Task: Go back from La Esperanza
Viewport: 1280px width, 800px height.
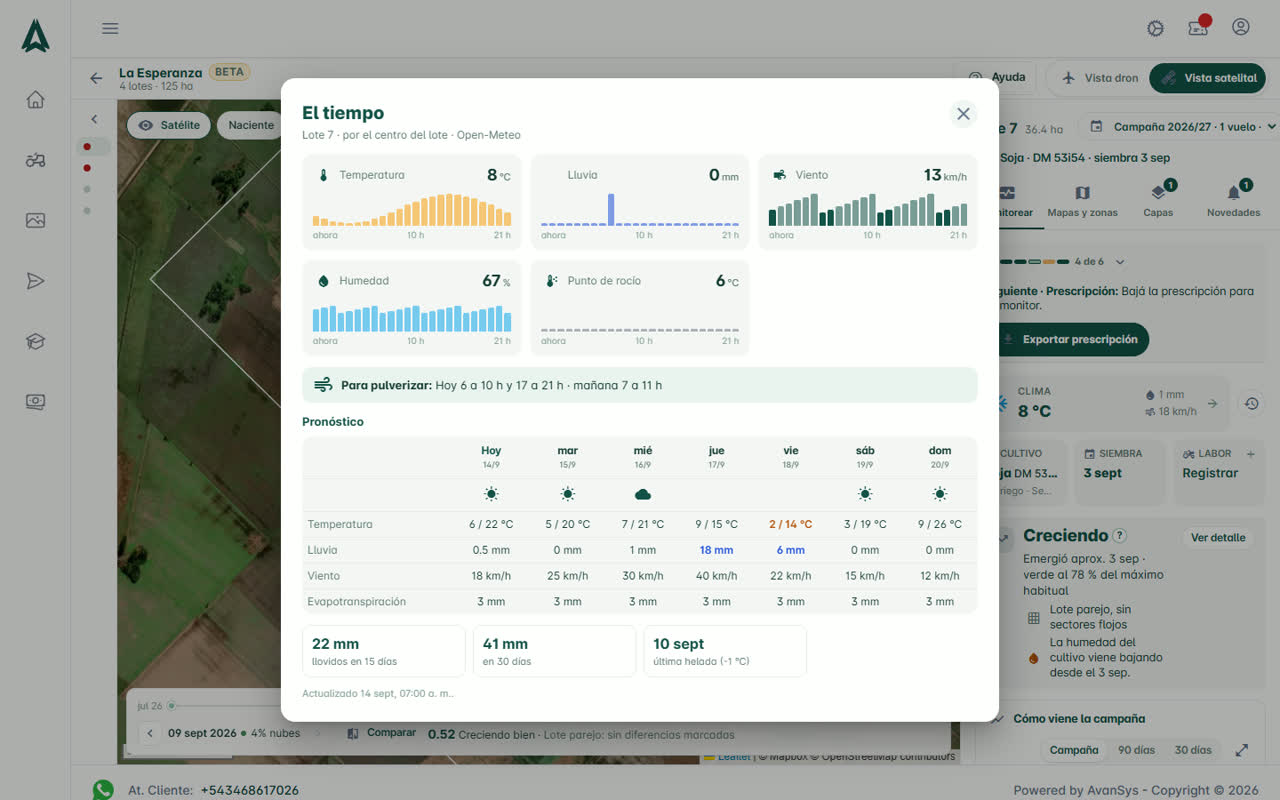Action: (x=96, y=78)
